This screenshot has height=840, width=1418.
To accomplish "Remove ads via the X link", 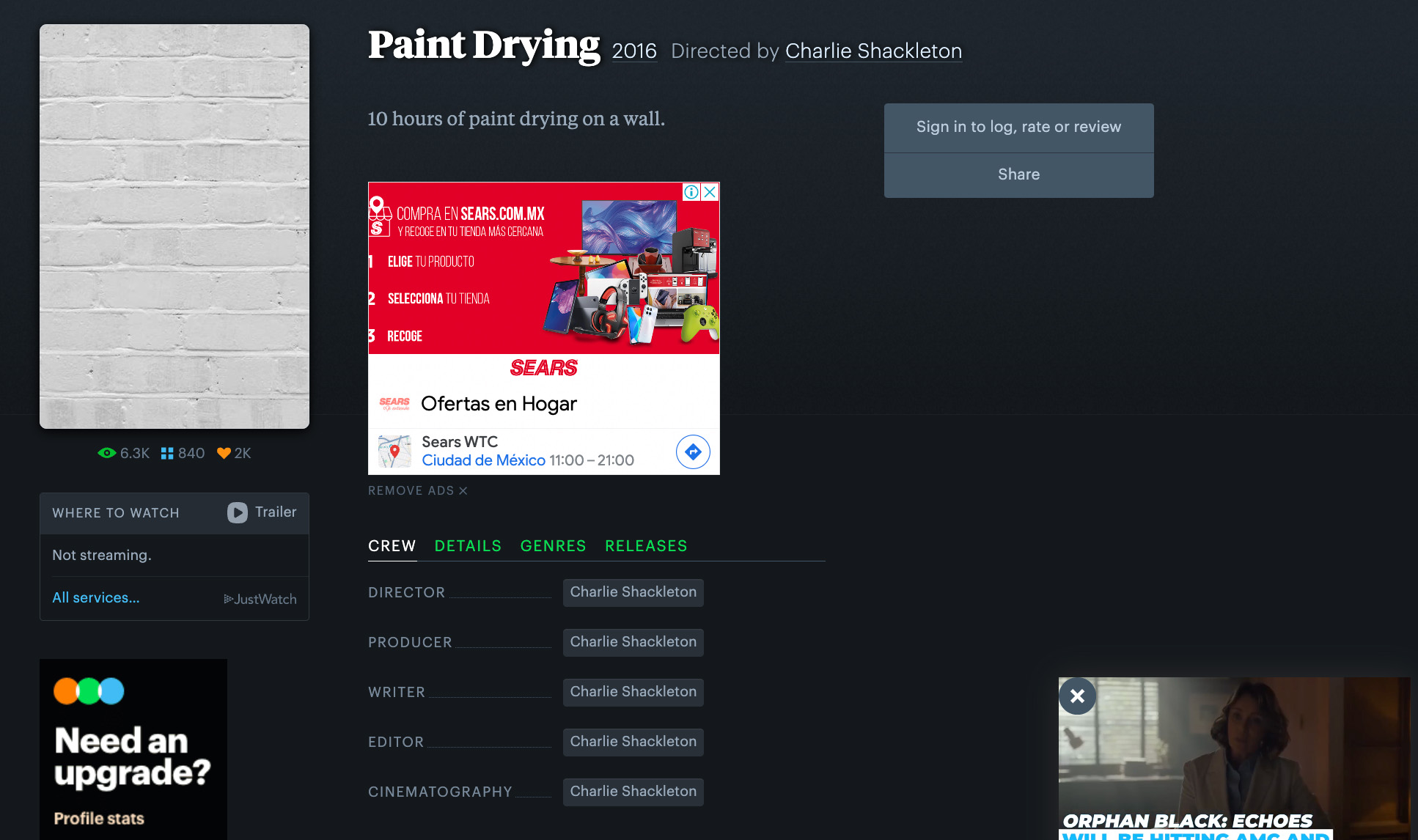I will [x=463, y=490].
